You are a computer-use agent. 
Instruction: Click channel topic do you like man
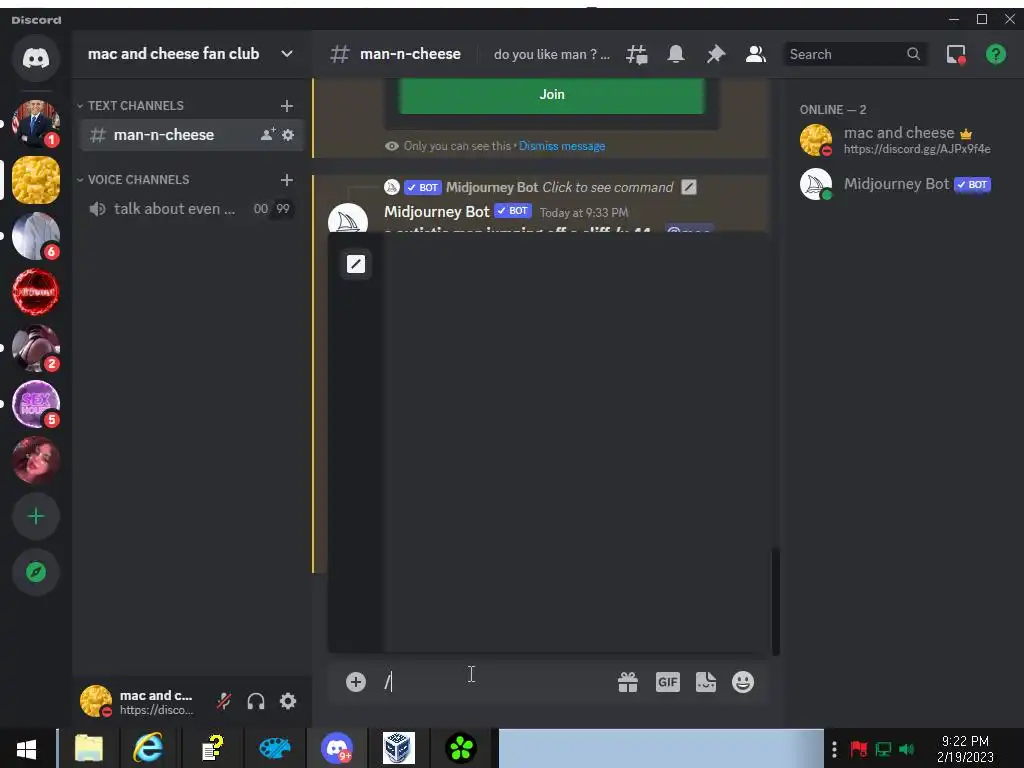click(551, 54)
